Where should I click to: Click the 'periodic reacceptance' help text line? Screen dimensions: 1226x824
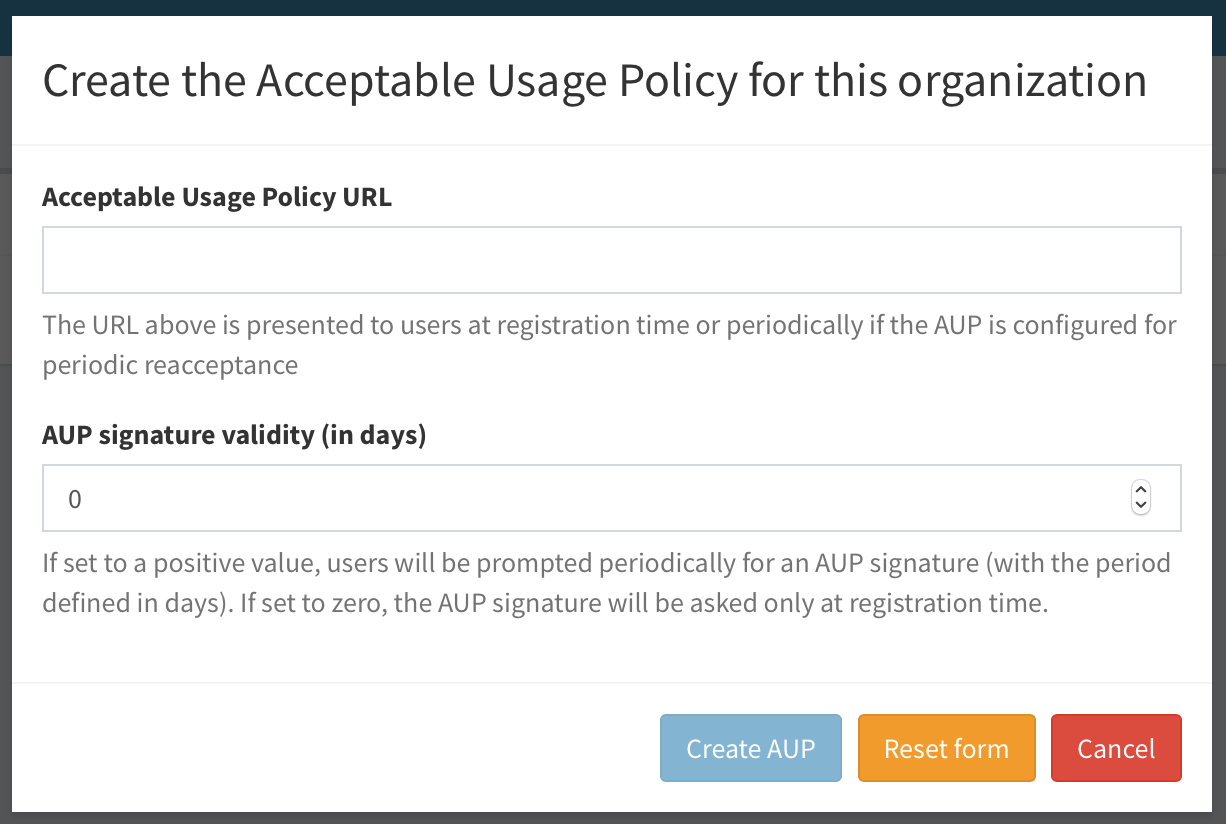[170, 365]
